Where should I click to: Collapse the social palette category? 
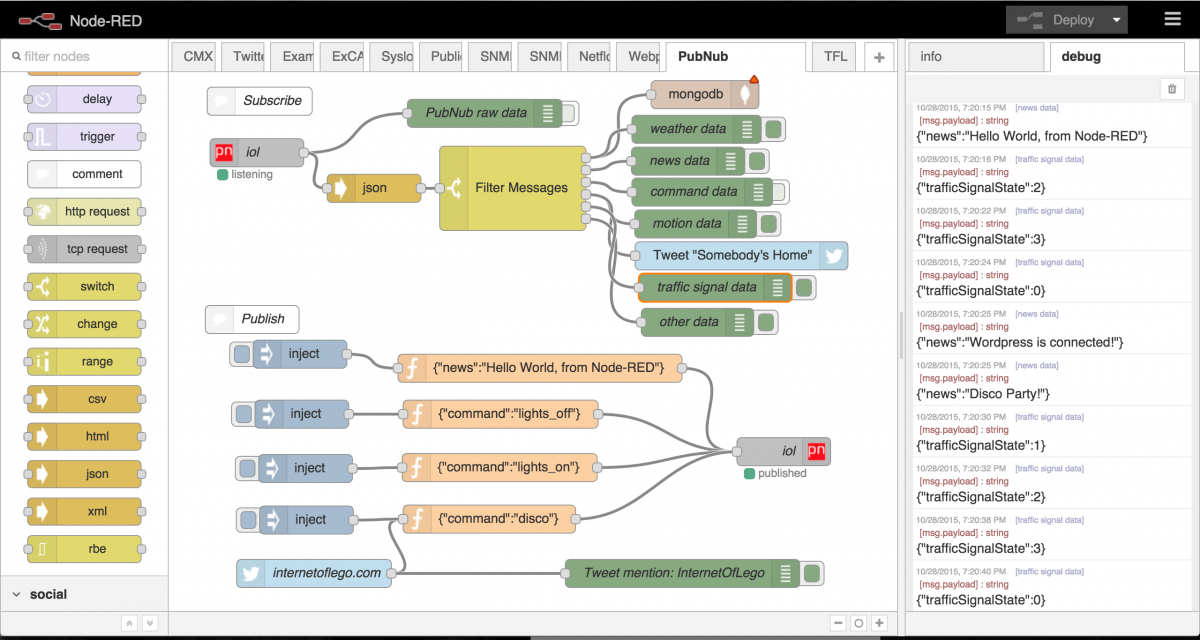pyautogui.click(x=16, y=594)
